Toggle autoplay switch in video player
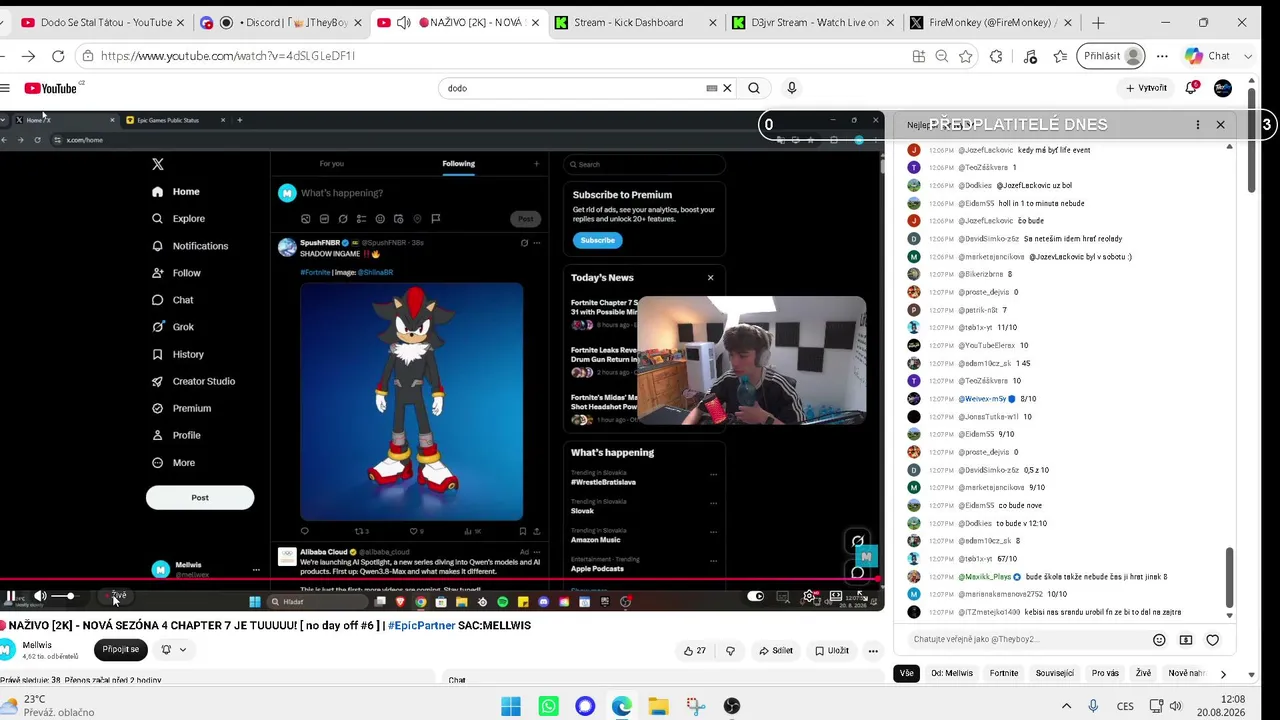Viewport: 1280px width, 720px height. coord(755,597)
